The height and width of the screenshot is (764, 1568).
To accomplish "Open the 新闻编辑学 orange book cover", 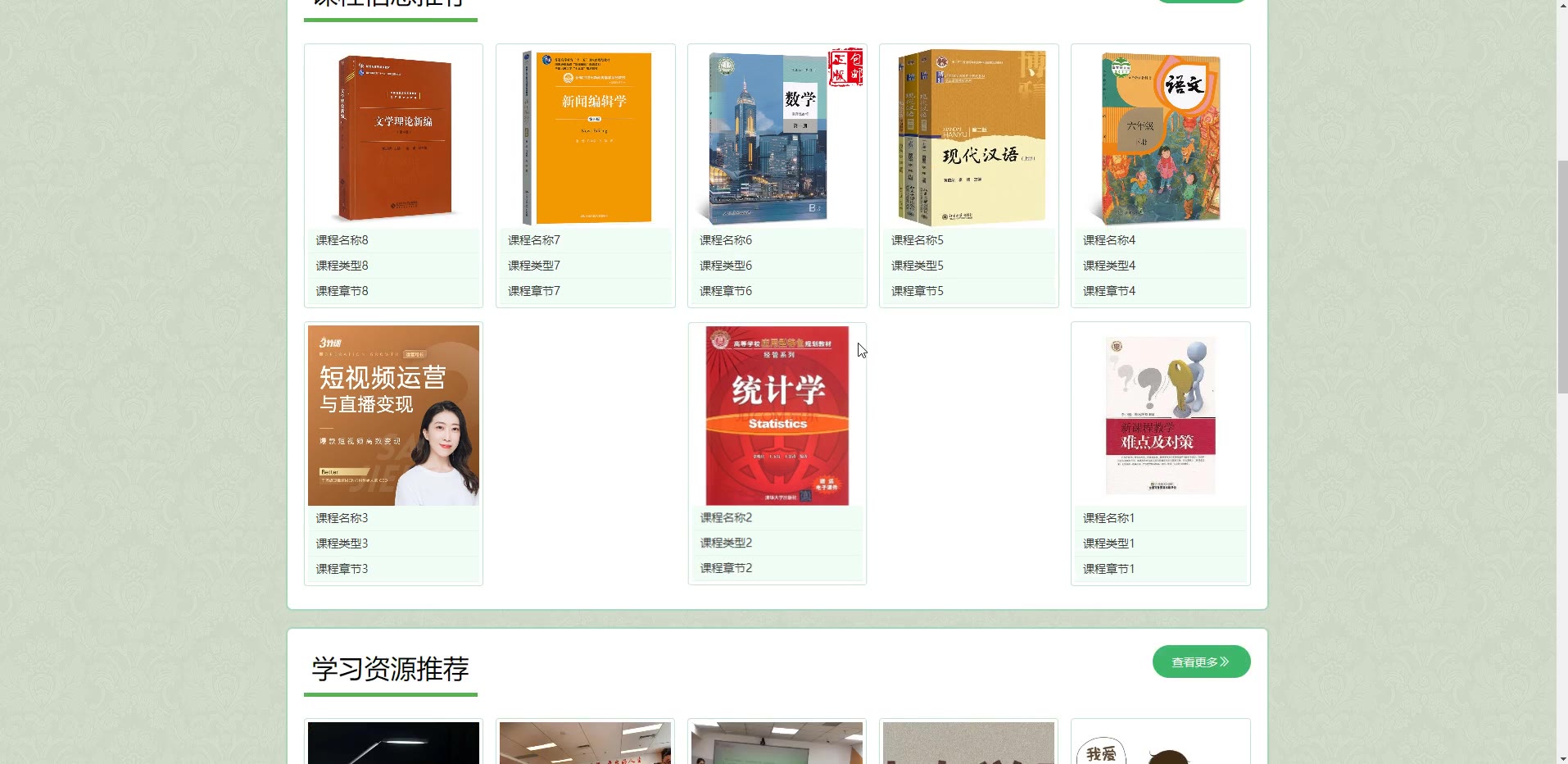I will pos(586,137).
